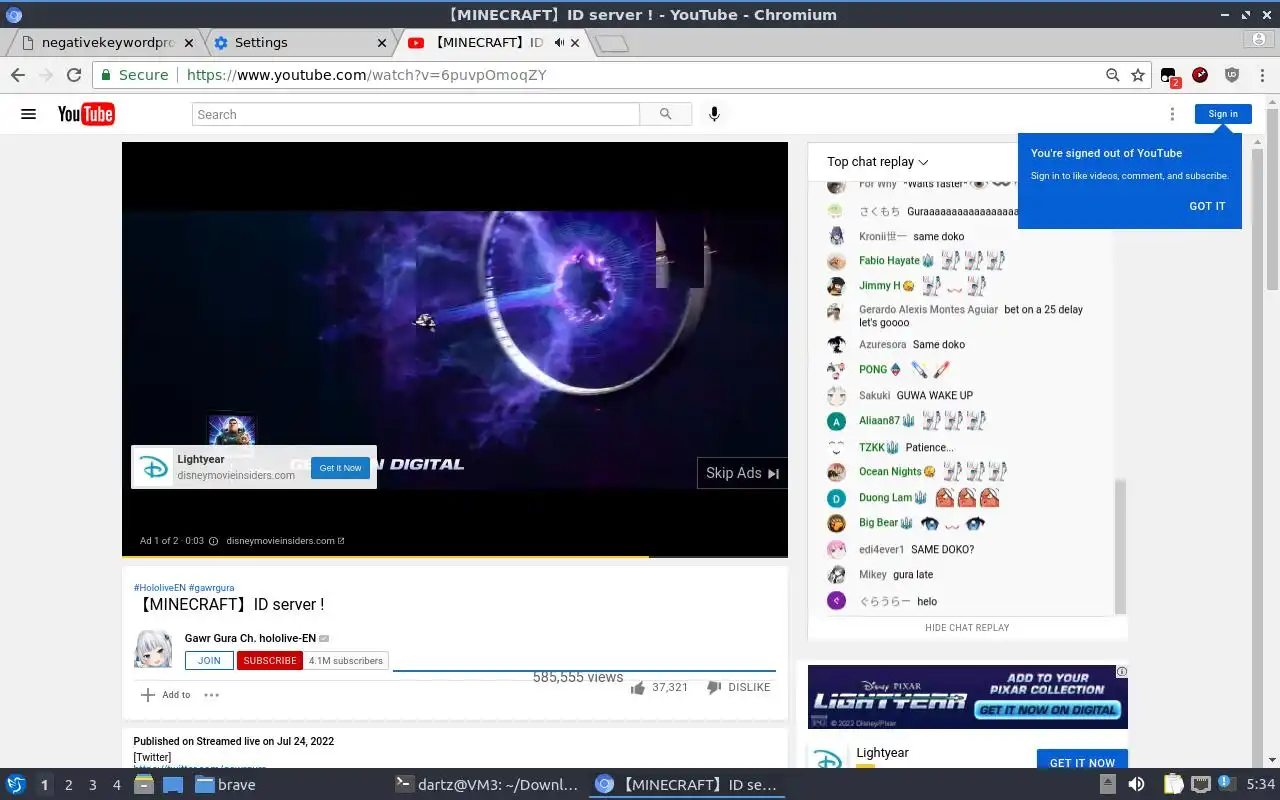Viewport: 1280px width, 800px height.
Task: Expand the Top chat replay dropdown
Action: [x=877, y=162]
